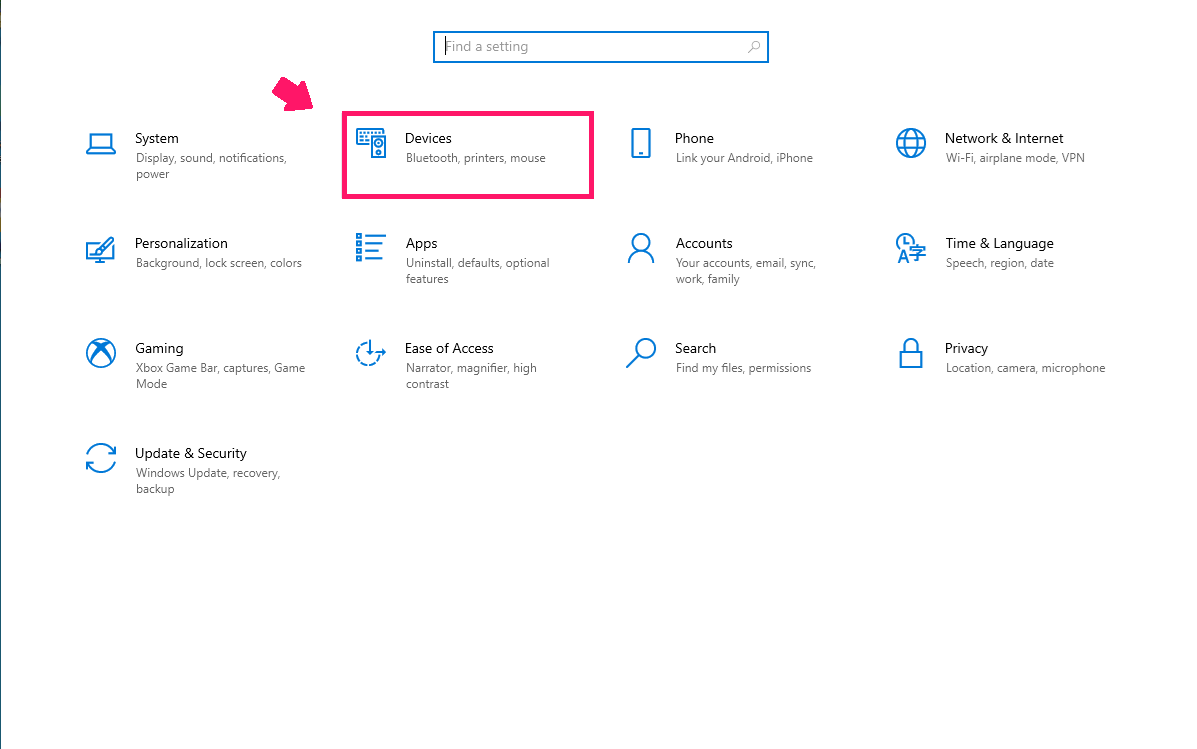Click 'Location, camera, microphone' description
Viewport: 1197px width, 749px height.
click(x=1025, y=368)
